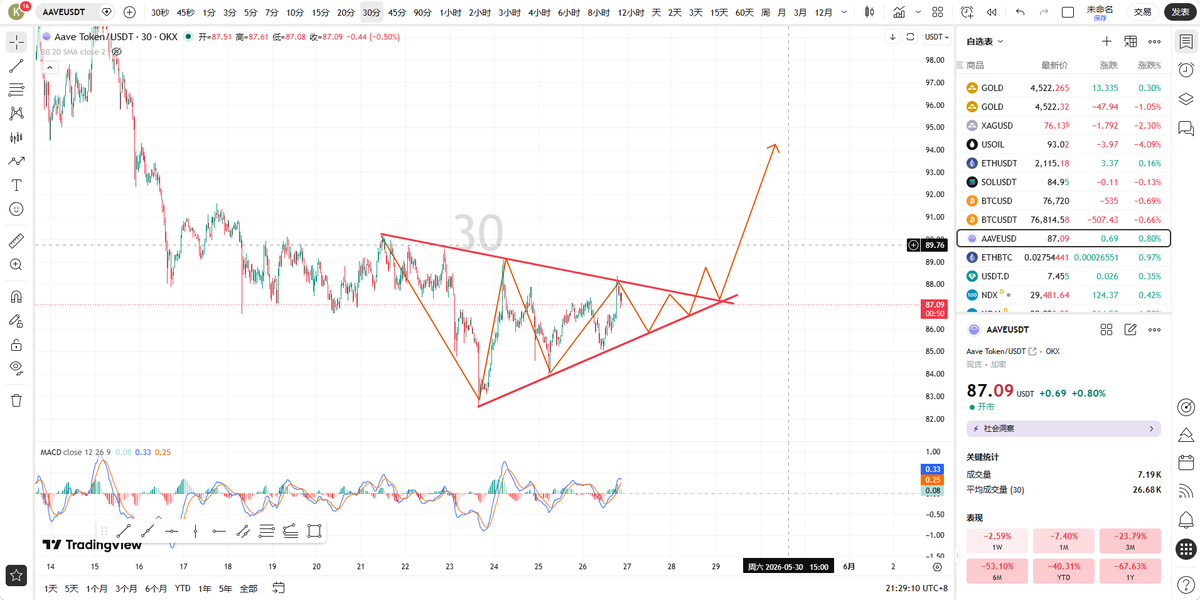Click the 89.76 price label plus button
The height and width of the screenshot is (600, 1200).
(x=913, y=245)
